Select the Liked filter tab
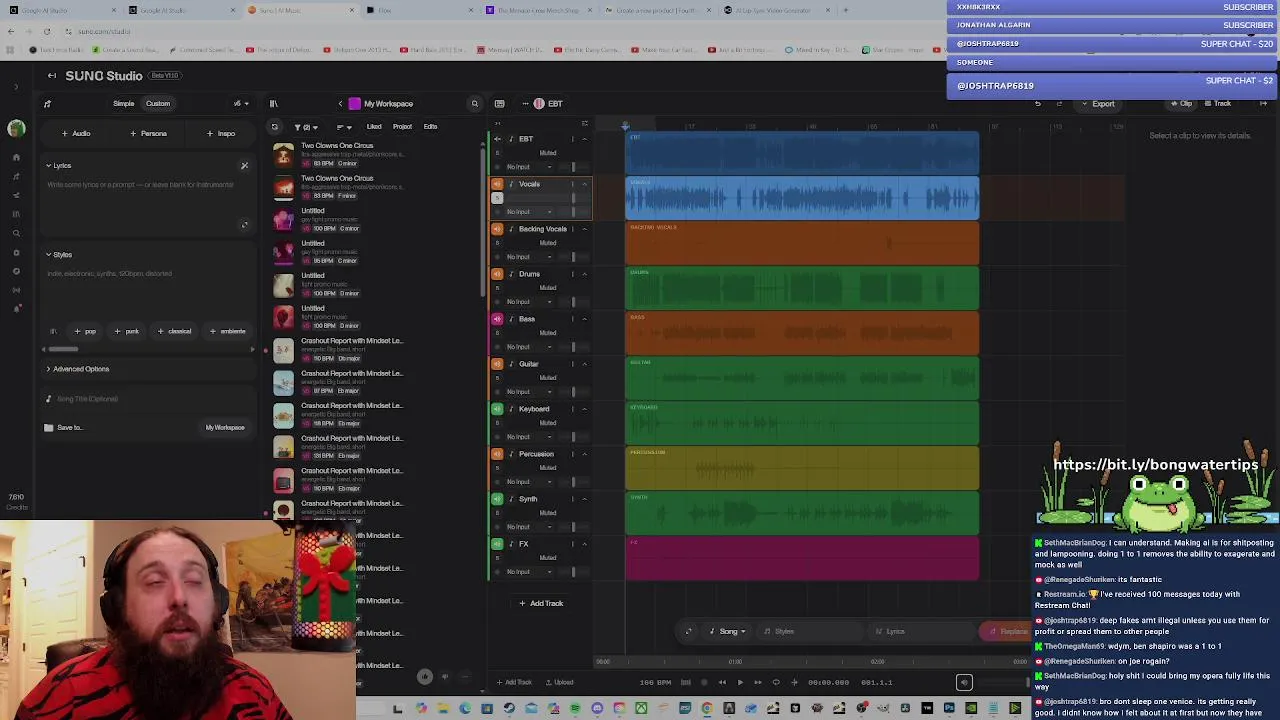Image resolution: width=1280 pixels, height=720 pixels. click(374, 127)
